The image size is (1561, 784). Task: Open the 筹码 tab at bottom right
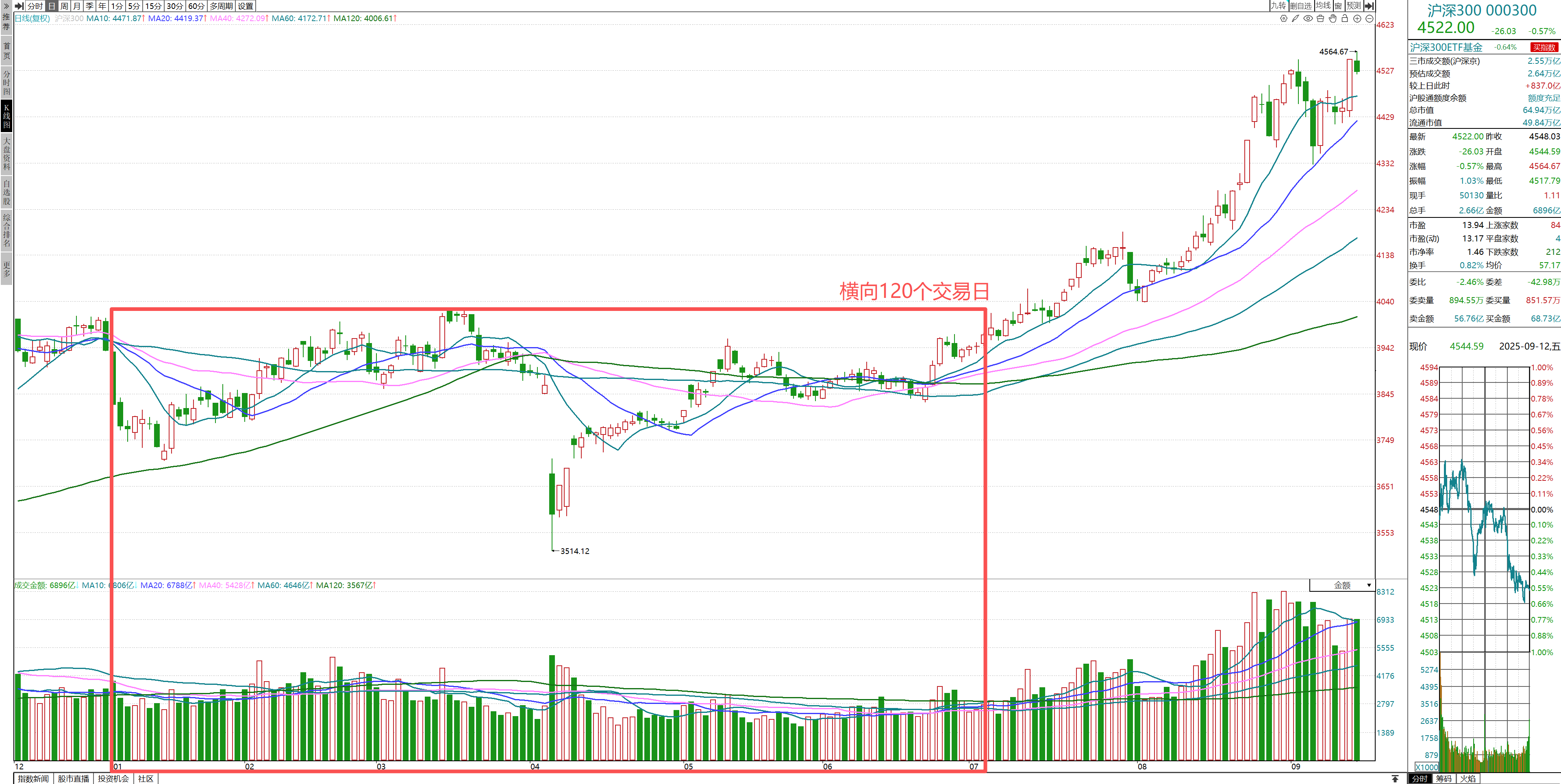coord(1444,779)
